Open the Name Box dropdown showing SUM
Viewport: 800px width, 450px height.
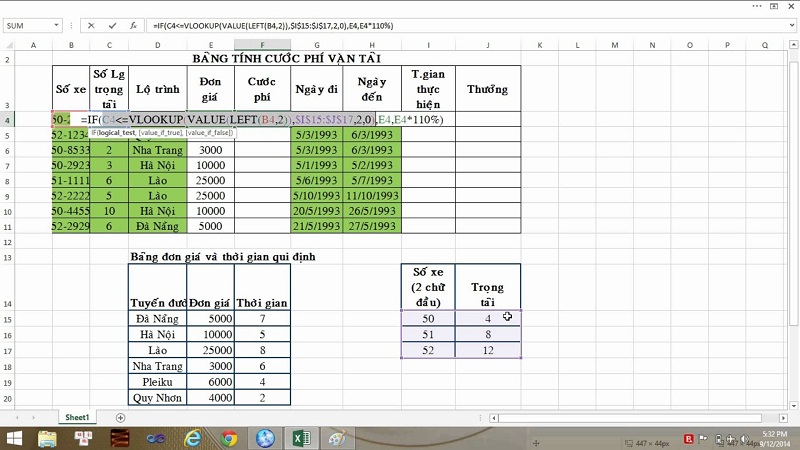coord(56,26)
